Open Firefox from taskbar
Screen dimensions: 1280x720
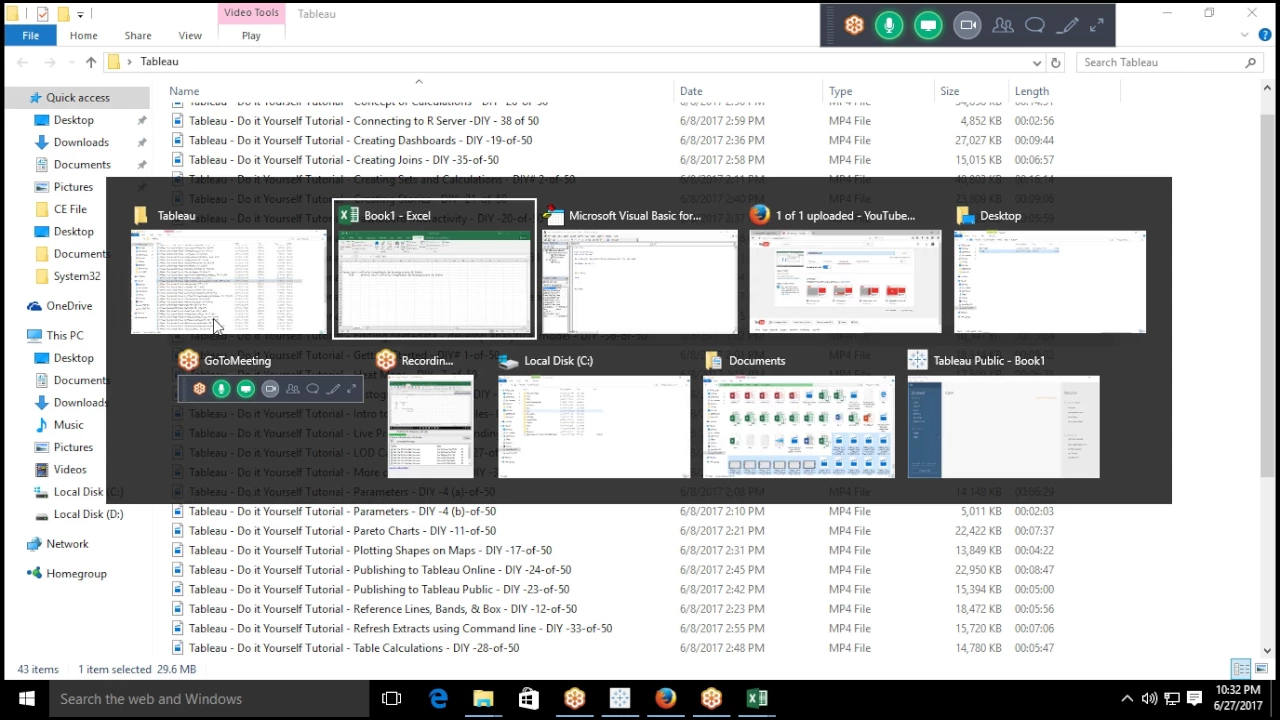point(665,699)
